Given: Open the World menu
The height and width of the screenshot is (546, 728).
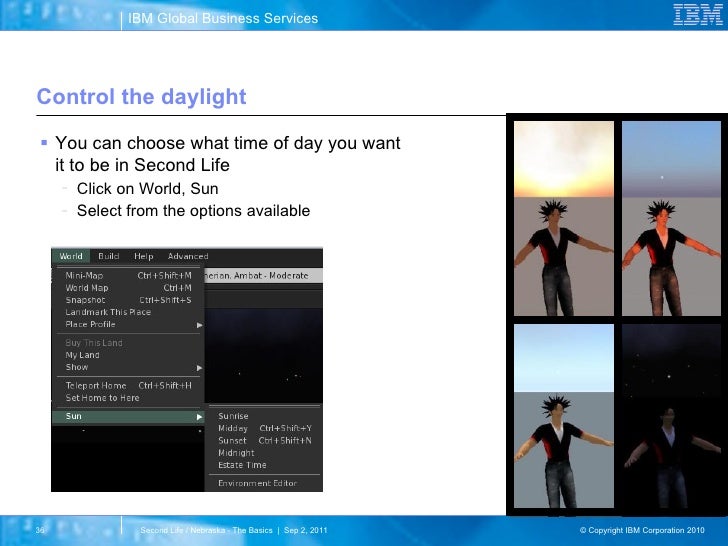Looking at the screenshot, I should point(71,256).
